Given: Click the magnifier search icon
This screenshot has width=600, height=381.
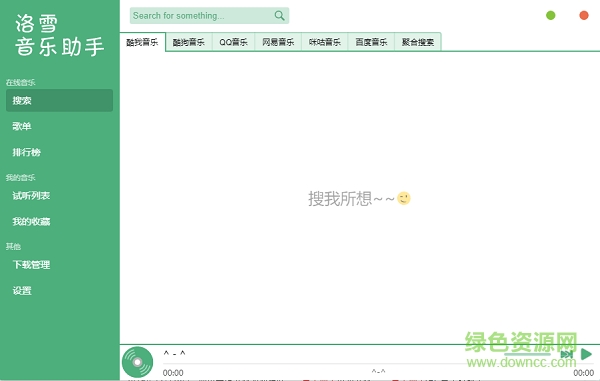Looking at the screenshot, I should tap(280, 16).
